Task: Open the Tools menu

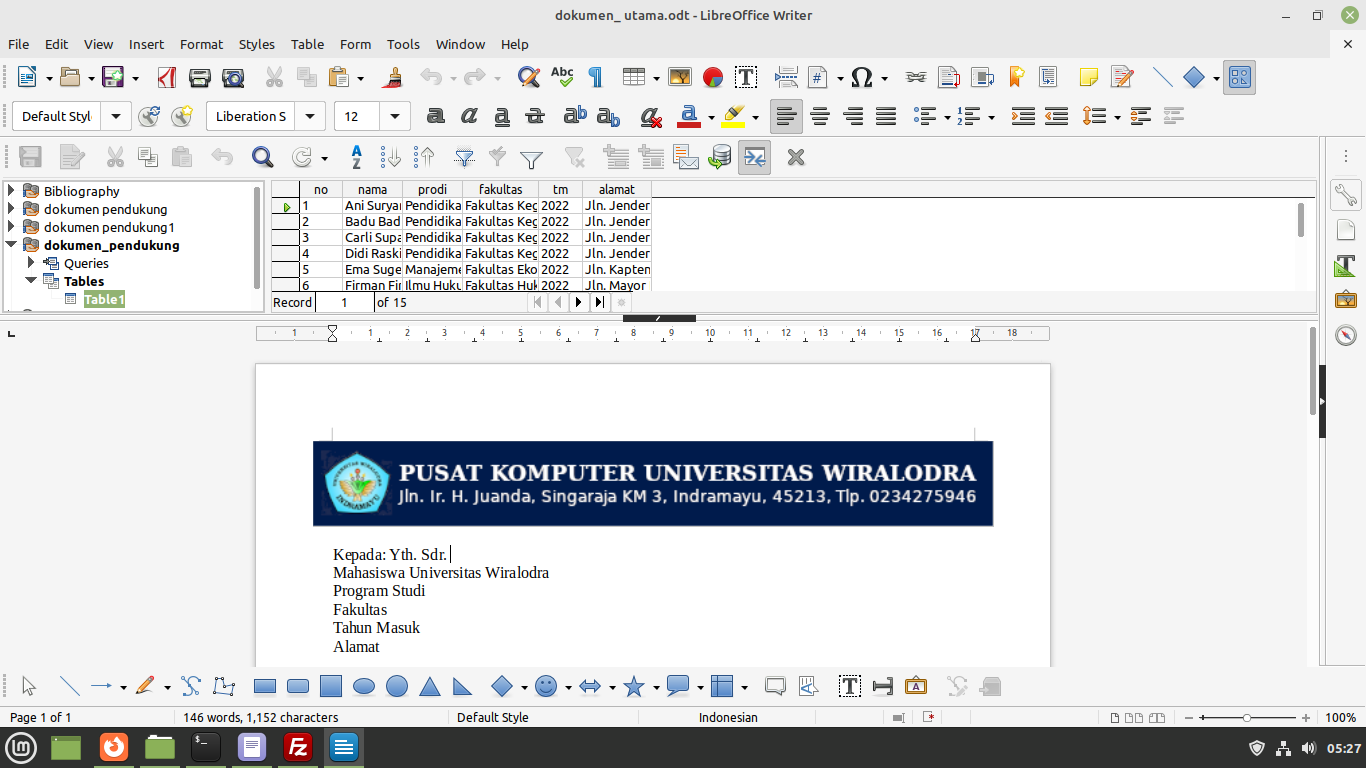Action: coord(403,44)
